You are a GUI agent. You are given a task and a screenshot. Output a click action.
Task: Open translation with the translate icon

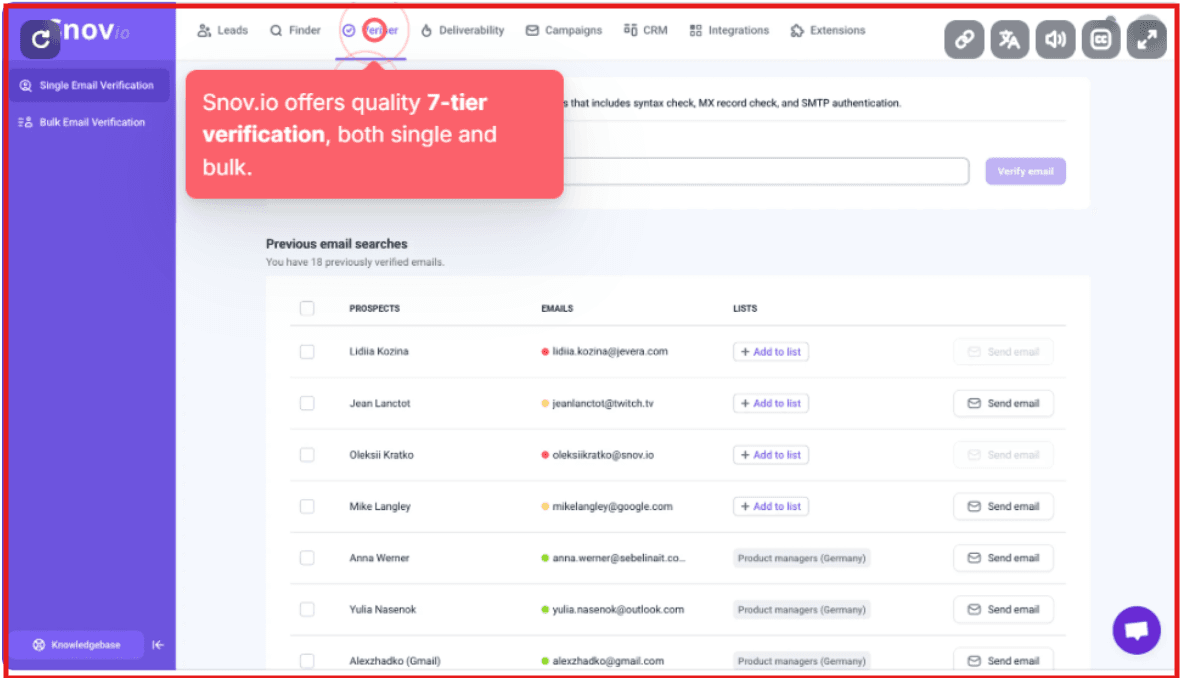[1010, 39]
